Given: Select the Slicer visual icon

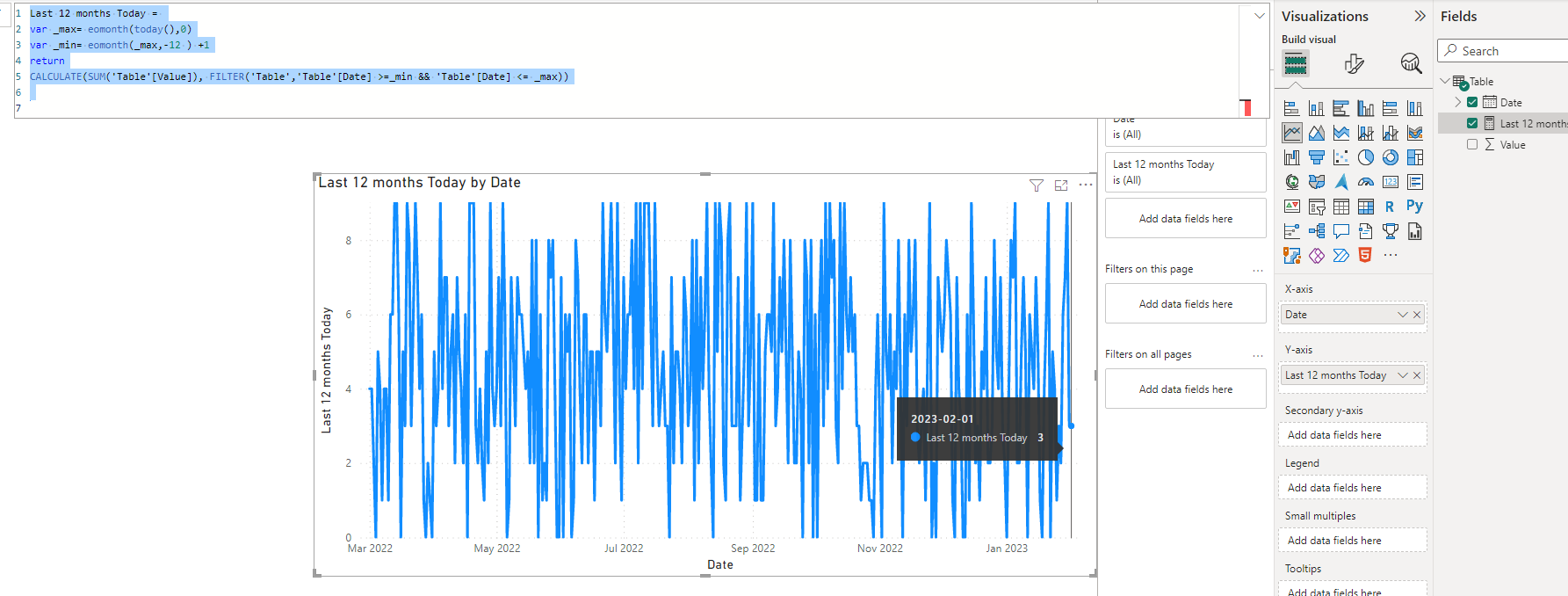Looking at the screenshot, I should coord(1317,207).
